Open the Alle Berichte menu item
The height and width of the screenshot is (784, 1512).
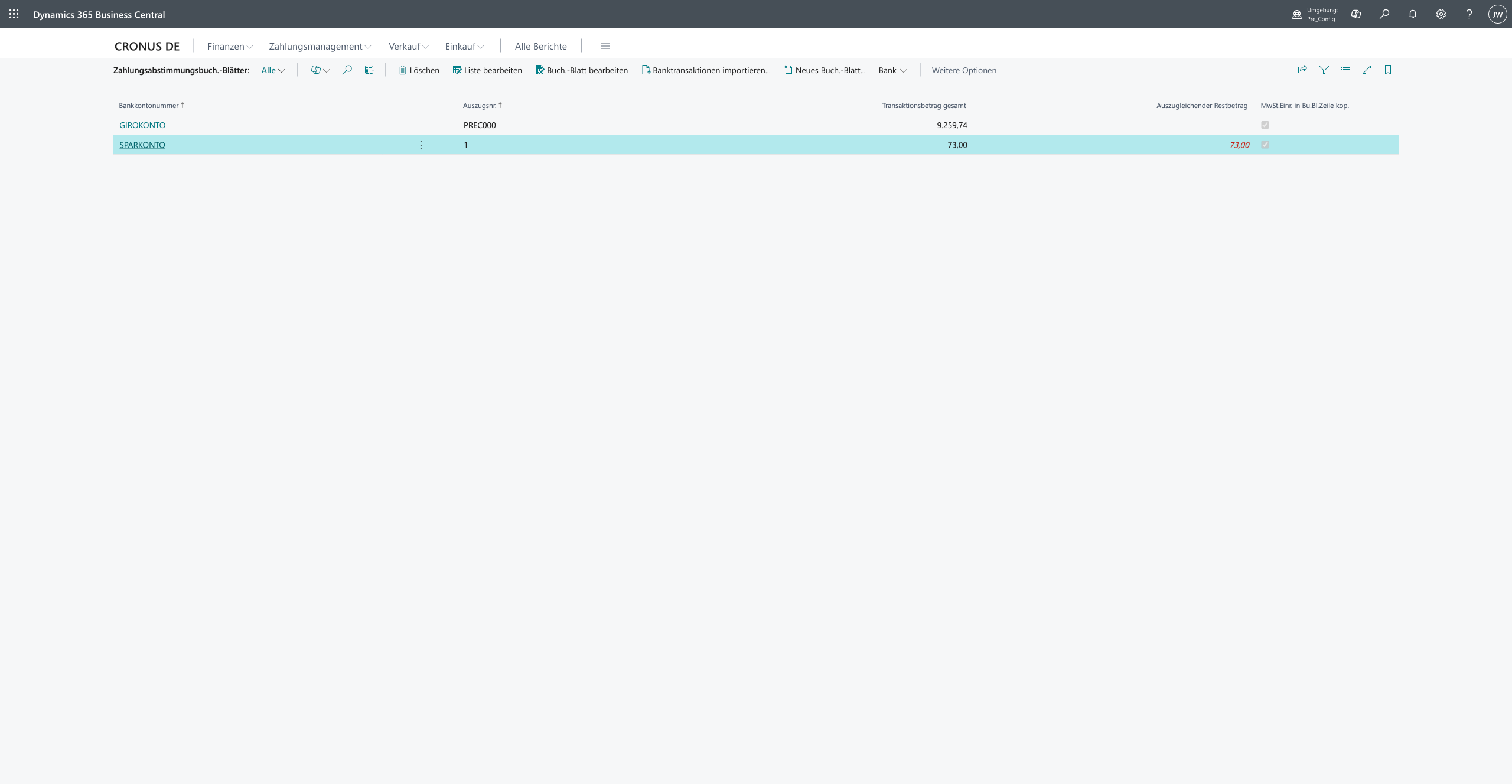point(540,46)
